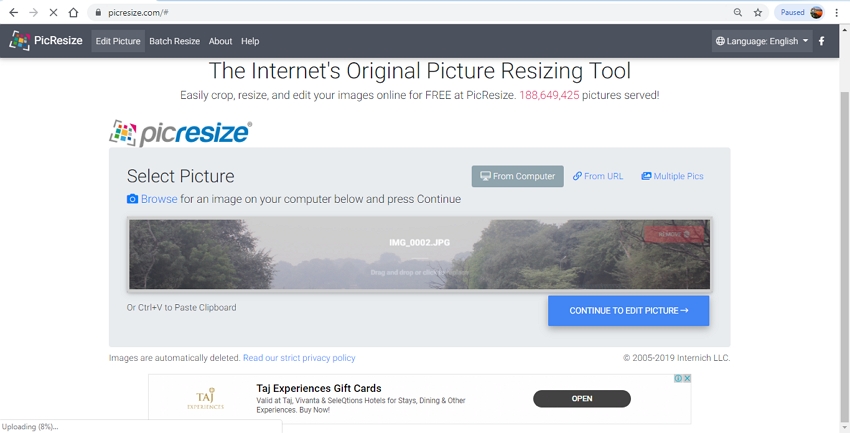Choose the Multiple Pics option
This screenshot has width=850, height=433.
tap(672, 176)
